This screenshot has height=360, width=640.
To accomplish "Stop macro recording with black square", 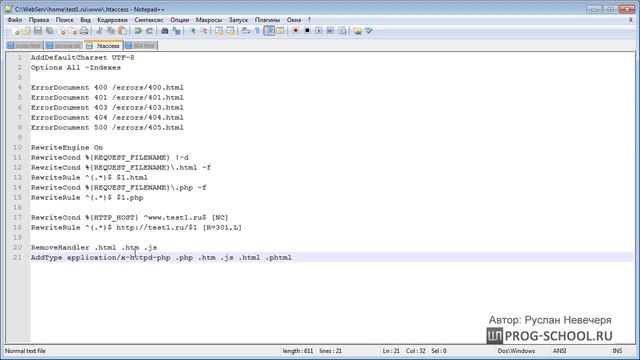I will click(307, 31).
